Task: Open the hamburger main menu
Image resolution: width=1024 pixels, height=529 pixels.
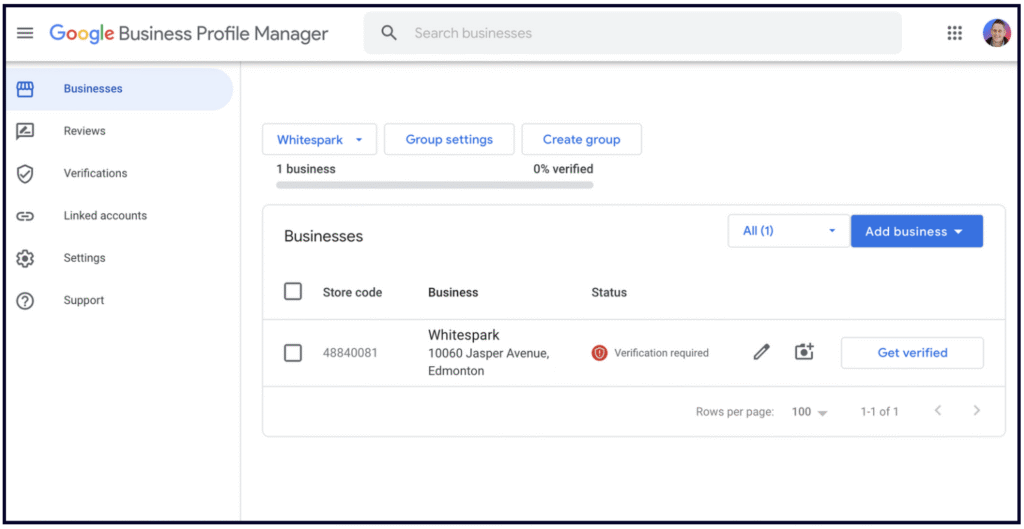Action: coord(25,33)
